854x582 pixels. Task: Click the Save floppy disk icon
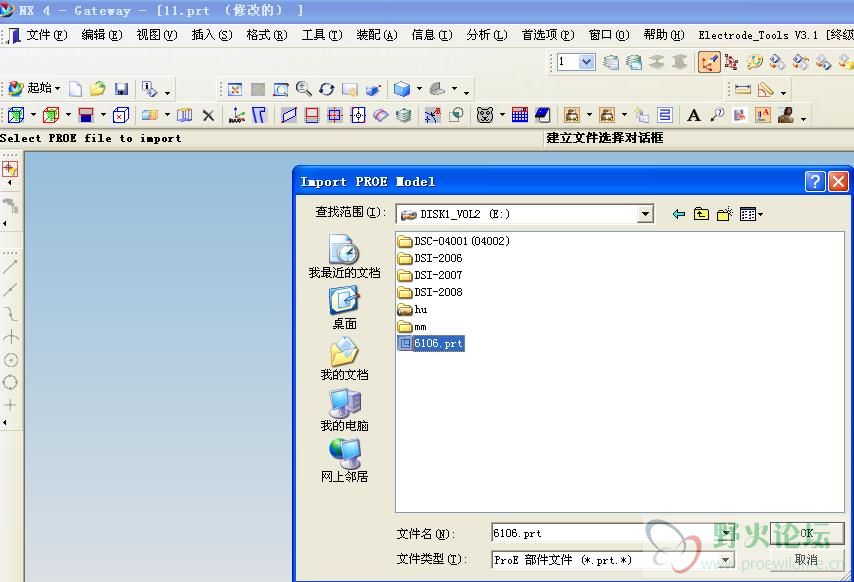coord(121,89)
